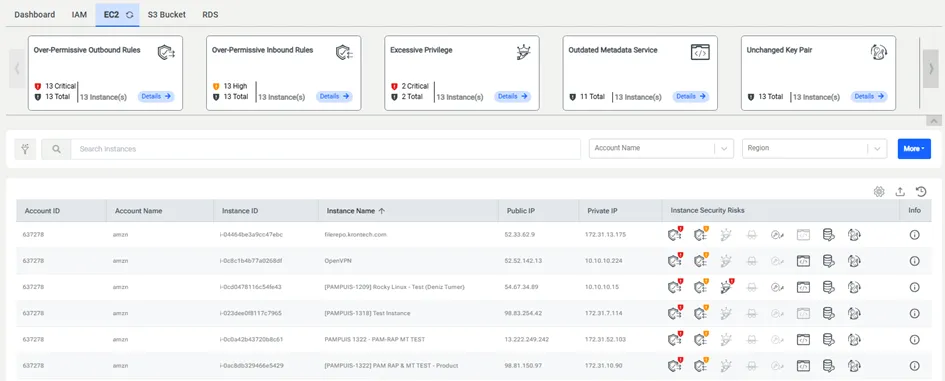Screen dimensions: 945x381
Task: Switch to the RDS tab
Action: pyautogui.click(x=210, y=14)
